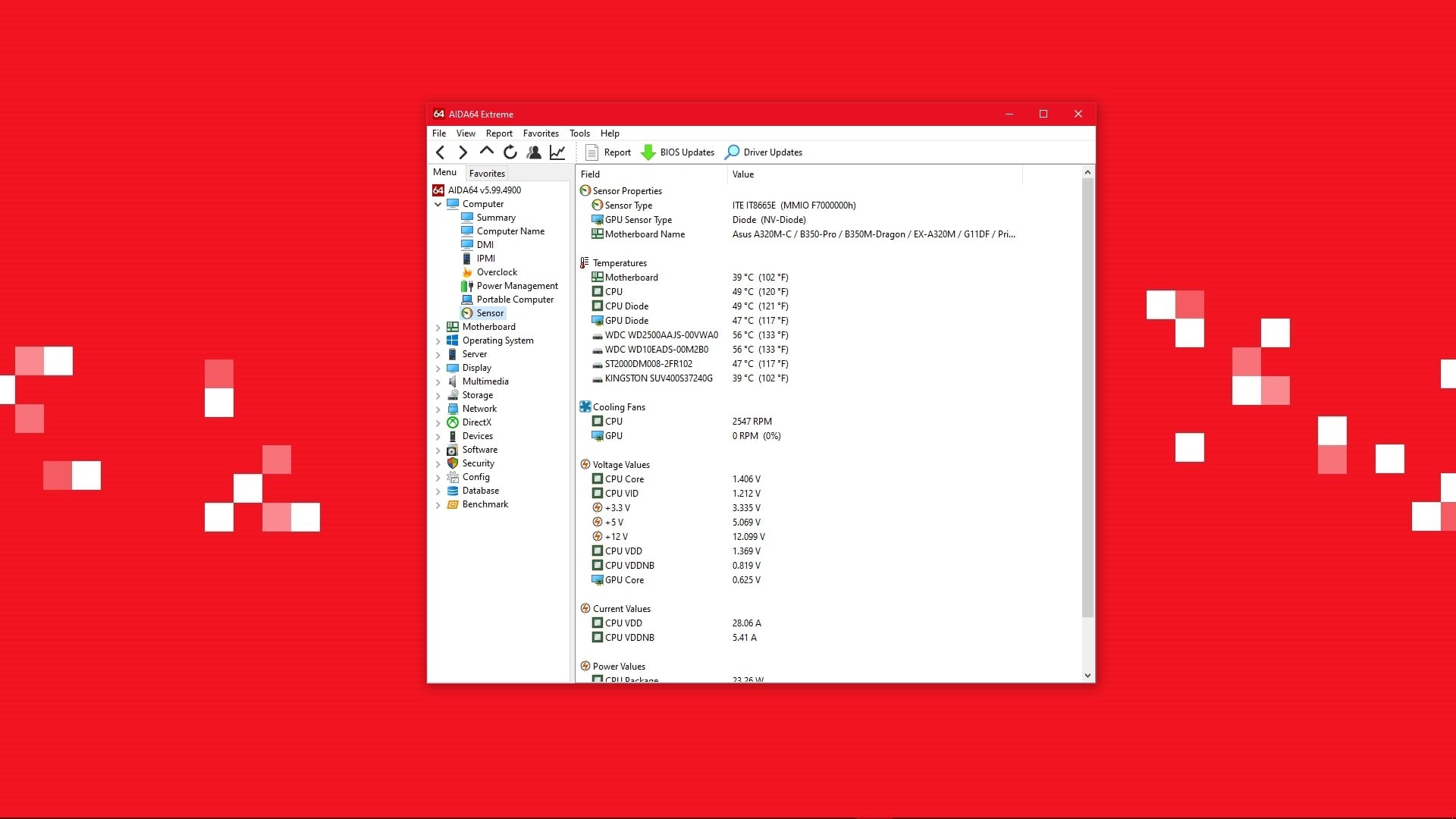Select the GPU Sensor Type row
1456x819 pixels.
click(x=828, y=220)
